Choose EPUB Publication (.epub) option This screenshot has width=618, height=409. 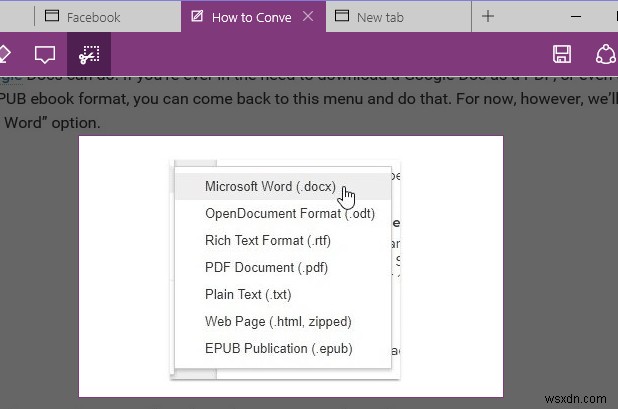pos(283,349)
